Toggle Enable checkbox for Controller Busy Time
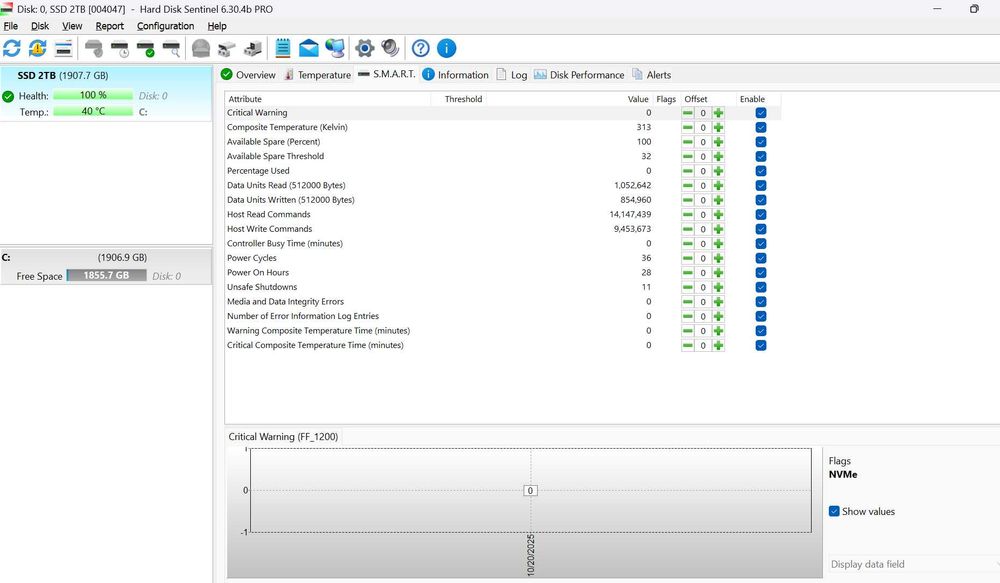 [x=761, y=244]
